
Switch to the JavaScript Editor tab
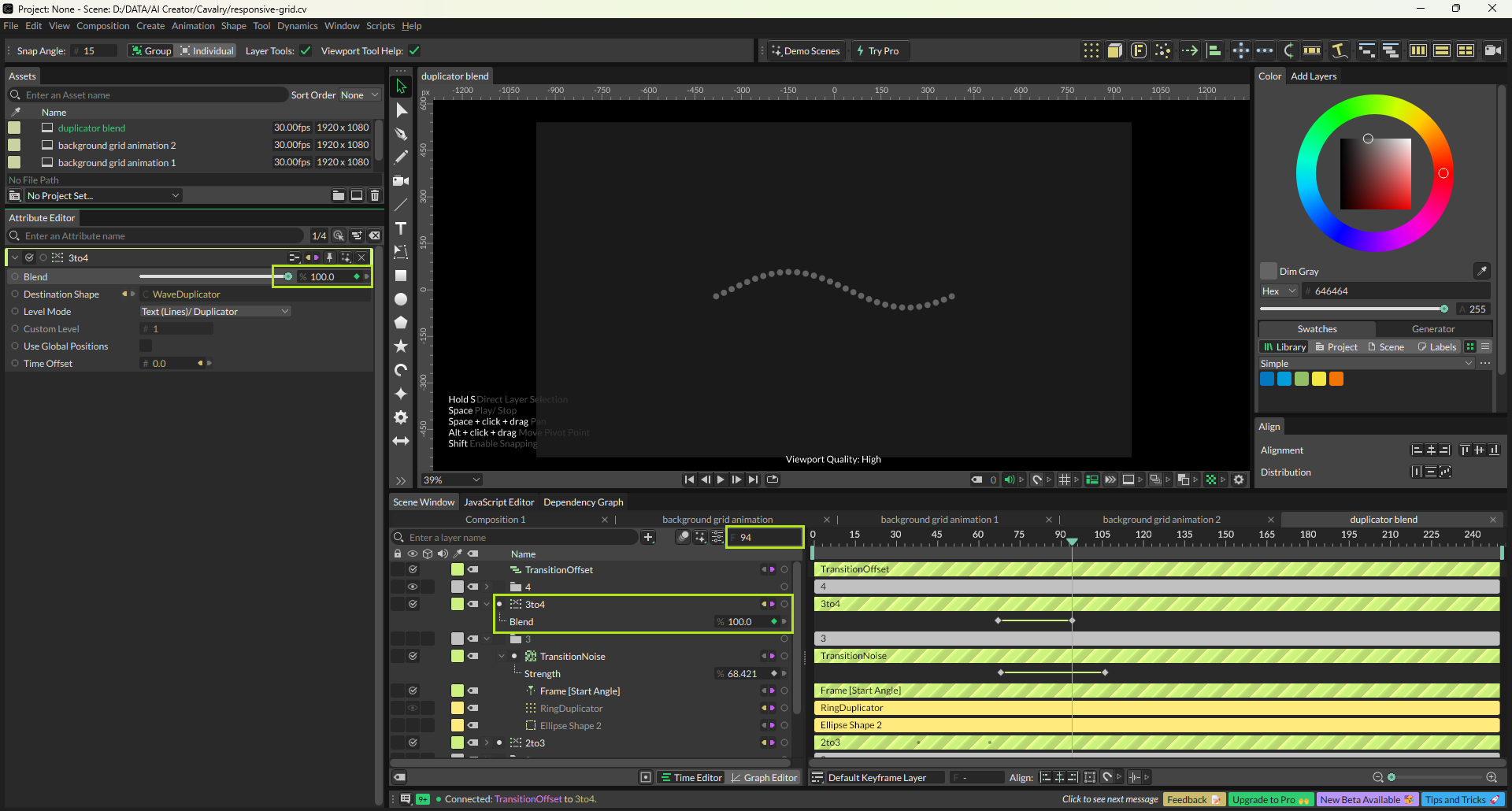pos(498,502)
